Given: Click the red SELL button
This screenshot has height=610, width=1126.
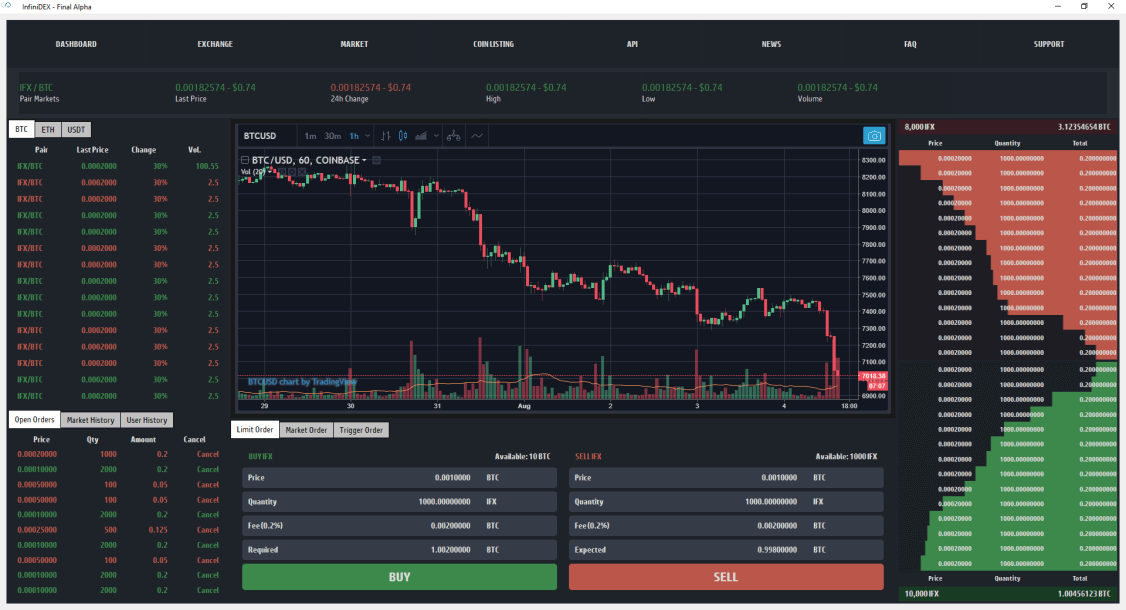Looking at the screenshot, I should pyautogui.click(x=725, y=577).
